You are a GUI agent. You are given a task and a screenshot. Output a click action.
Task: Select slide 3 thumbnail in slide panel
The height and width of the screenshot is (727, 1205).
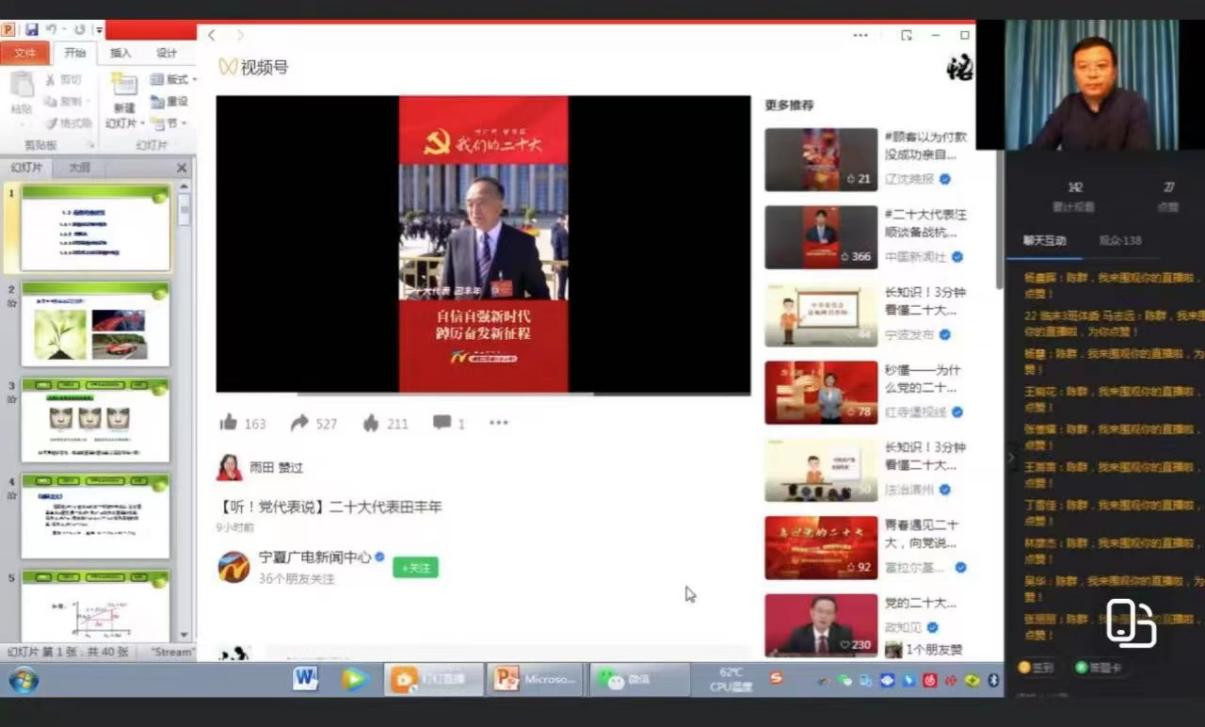point(95,420)
